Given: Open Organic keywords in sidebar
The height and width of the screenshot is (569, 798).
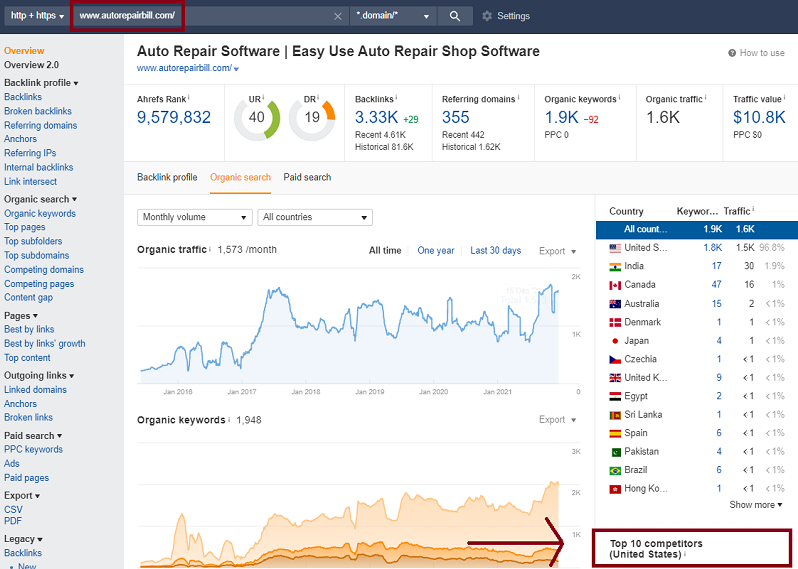Looking at the screenshot, I should (40, 214).
